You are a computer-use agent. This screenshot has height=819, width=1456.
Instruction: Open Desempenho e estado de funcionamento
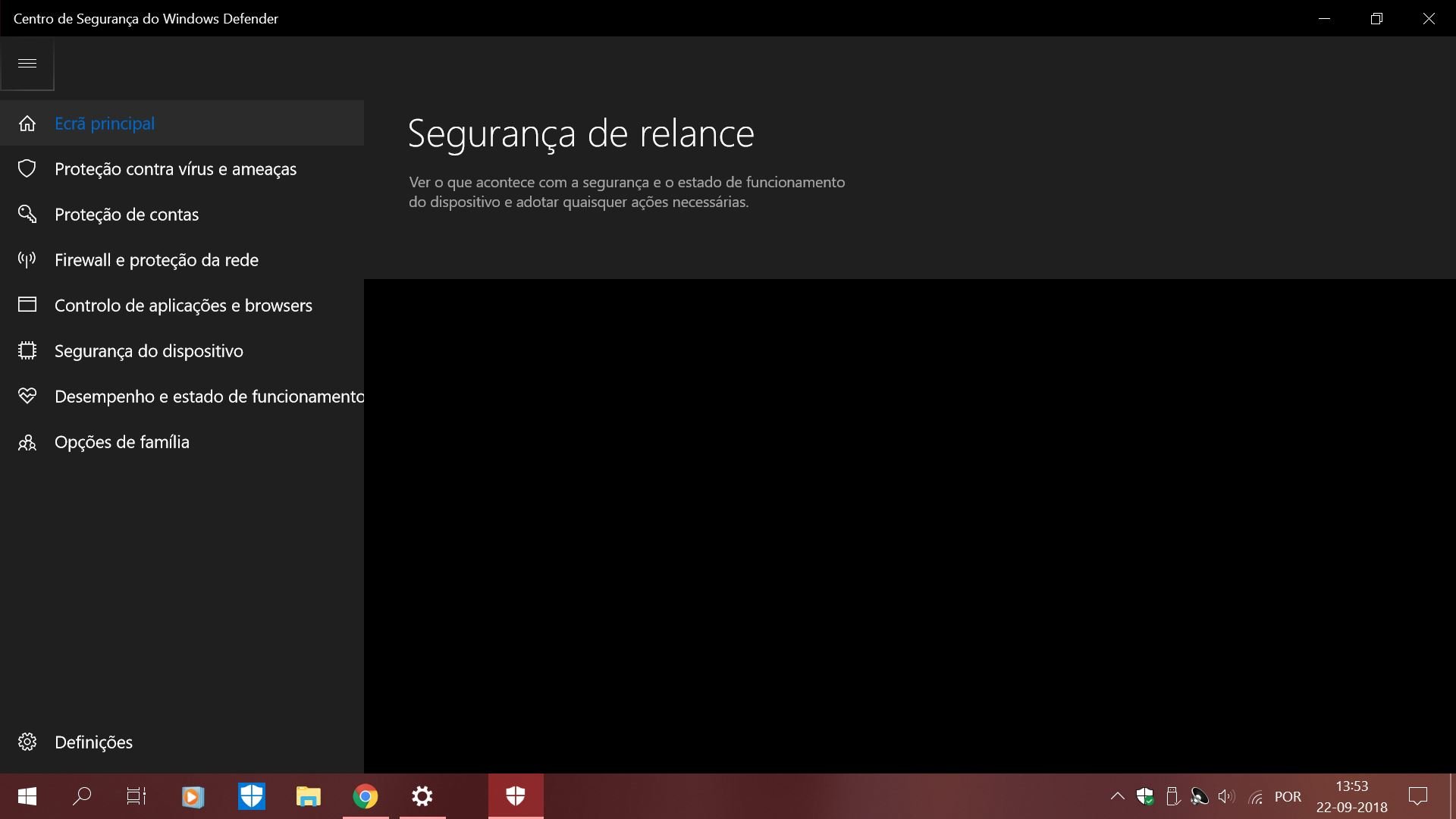tap(182, 397)
